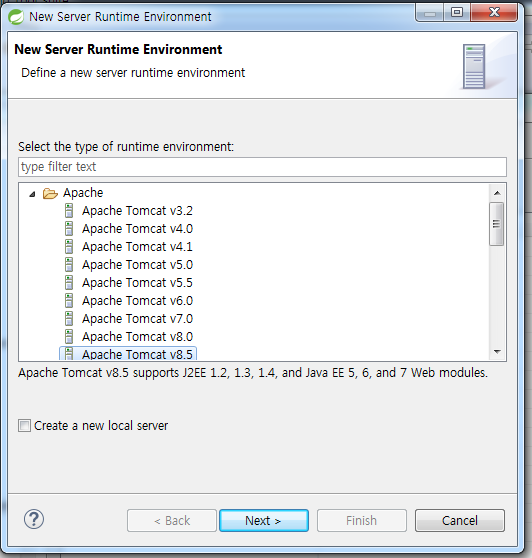Close the New Server Runtime Environment dialog

[494, 12]
